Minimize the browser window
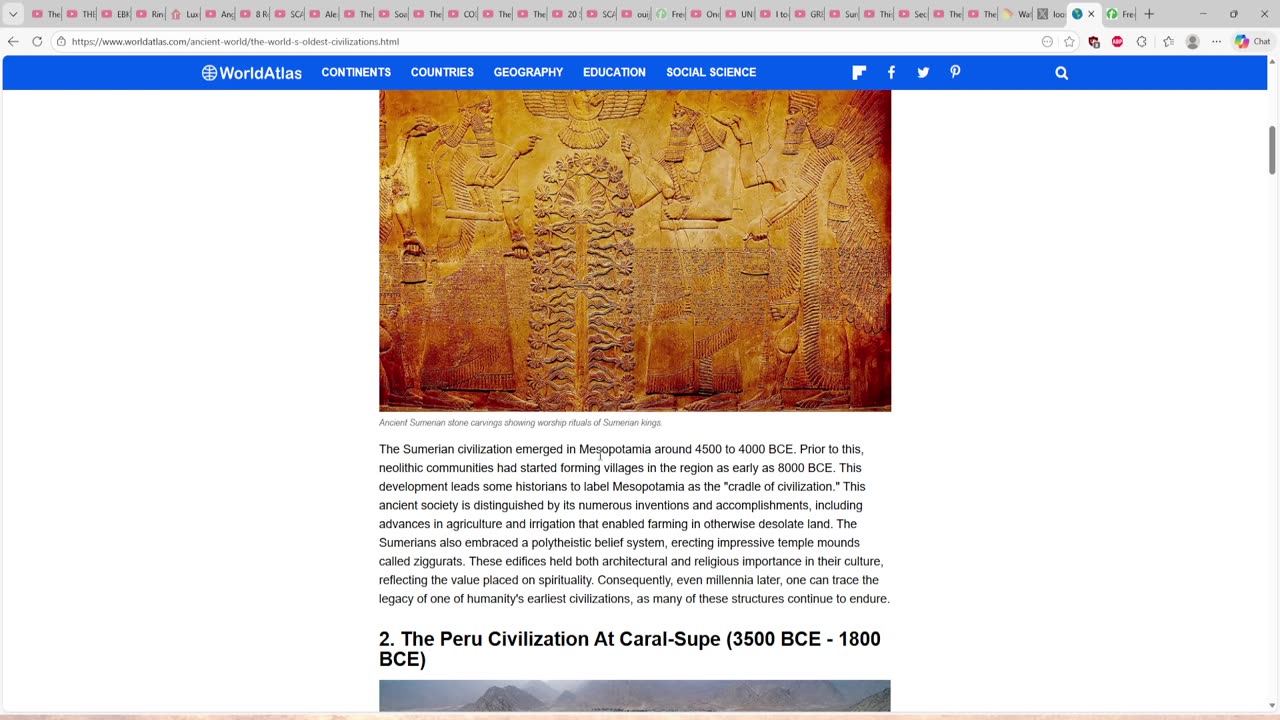1280x720 pixels. 1202,14
